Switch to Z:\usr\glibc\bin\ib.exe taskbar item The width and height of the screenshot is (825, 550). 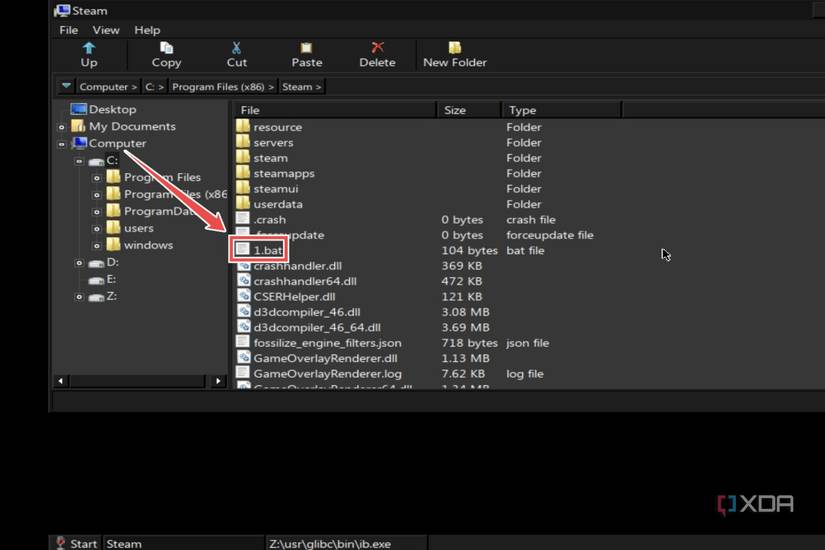[x=347, y=543]
